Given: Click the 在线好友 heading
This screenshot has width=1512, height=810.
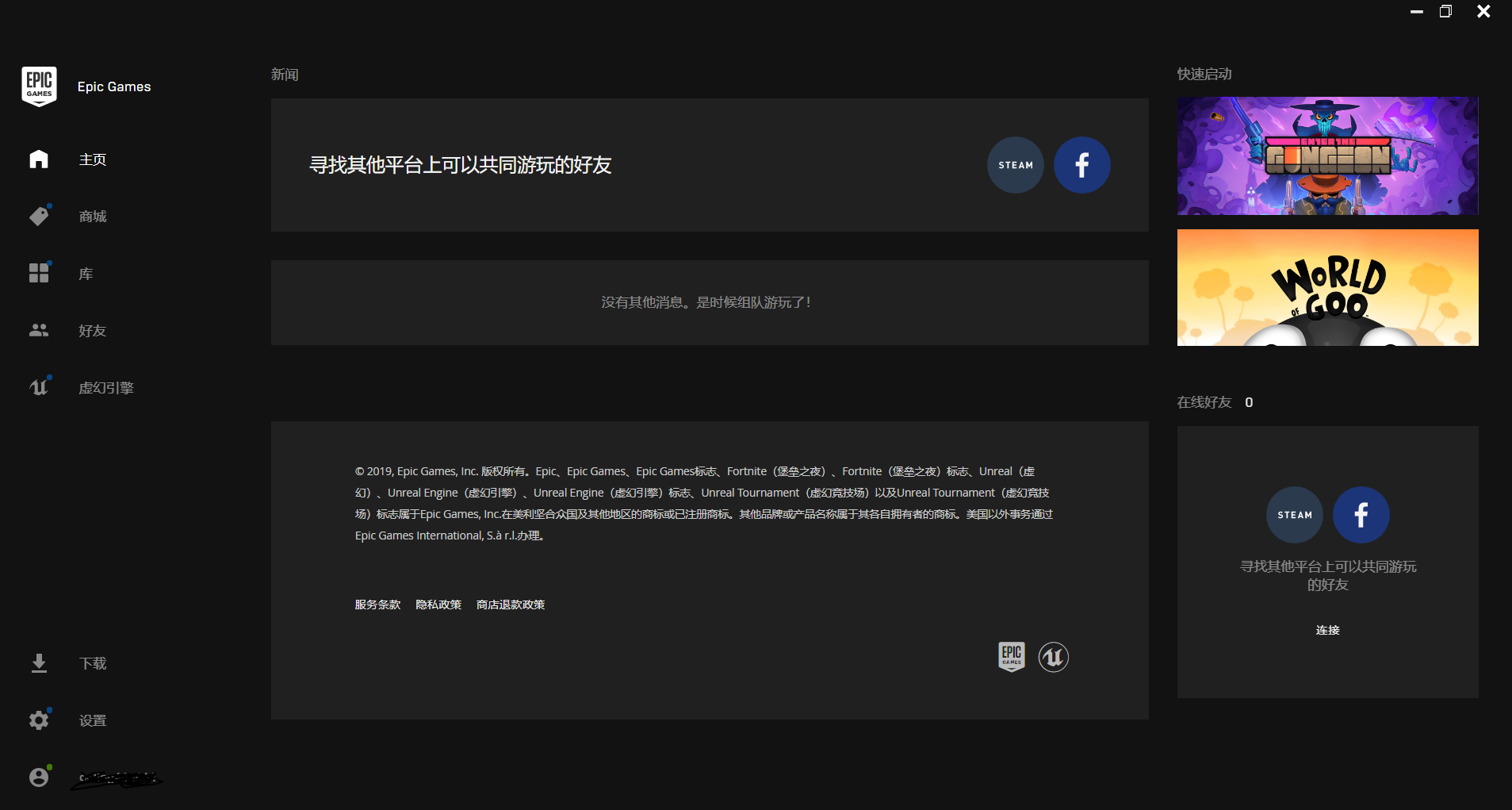Looking at the screenshot, I should (x=1204, y=402).
